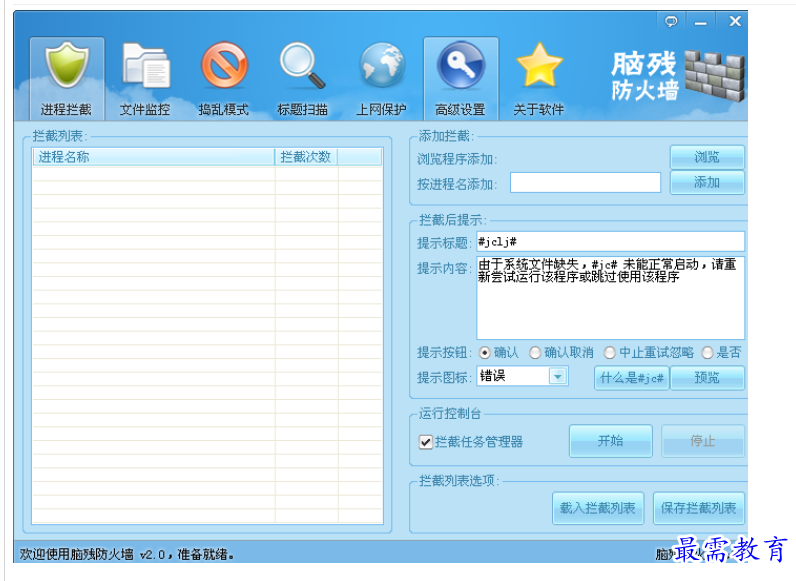Sort by 进程名称 column header

[153, 157]
